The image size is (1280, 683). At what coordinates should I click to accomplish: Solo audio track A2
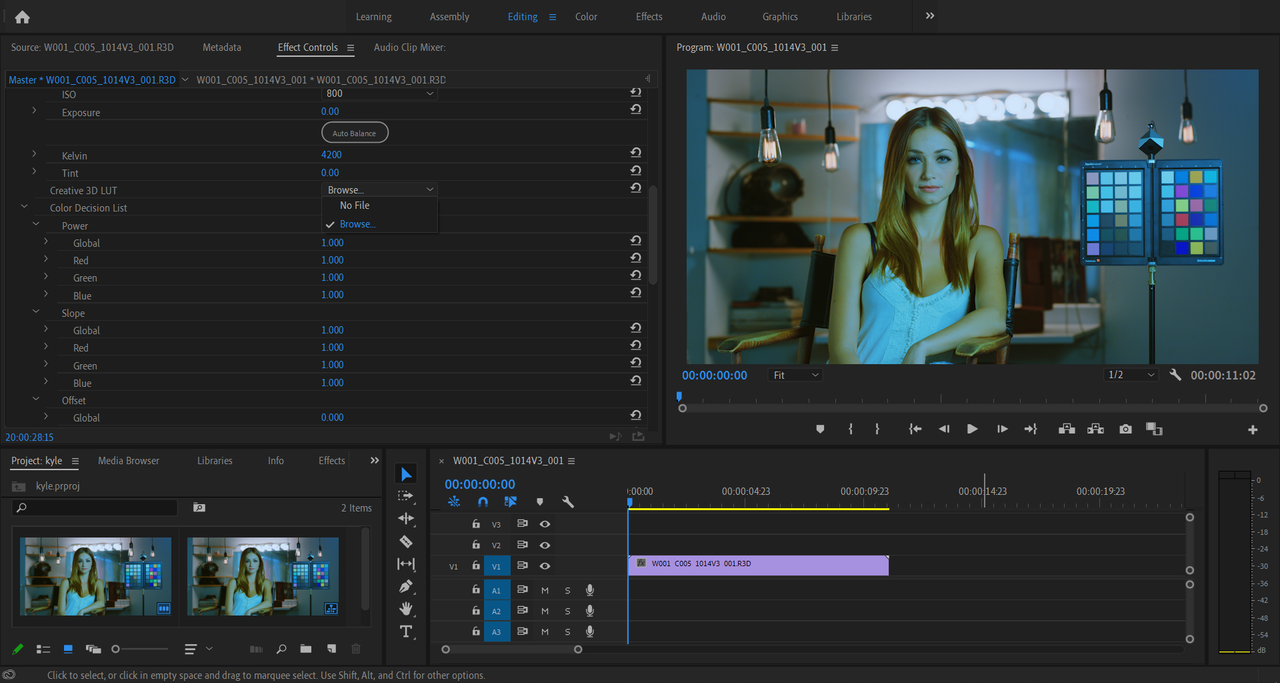pos(567,611)
